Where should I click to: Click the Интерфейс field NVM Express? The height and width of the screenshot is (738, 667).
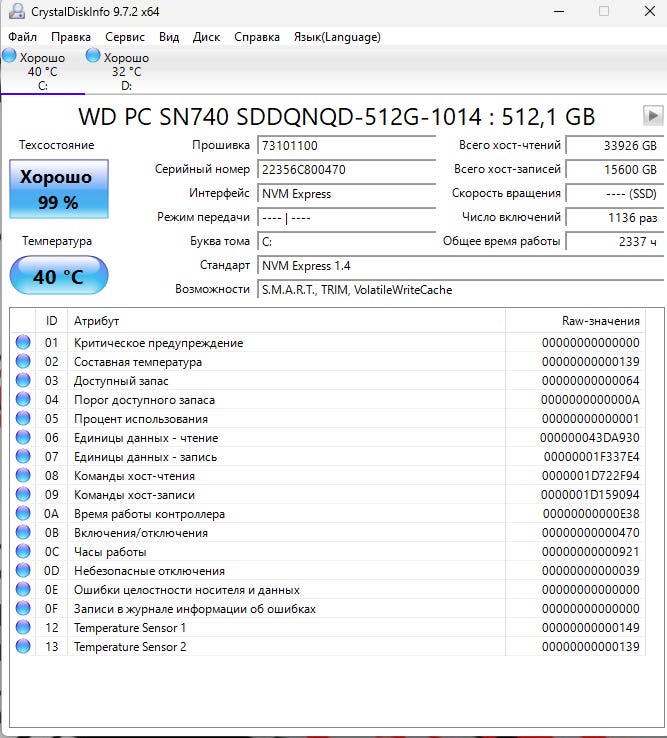pyautogui.click(x=346, y=193)
